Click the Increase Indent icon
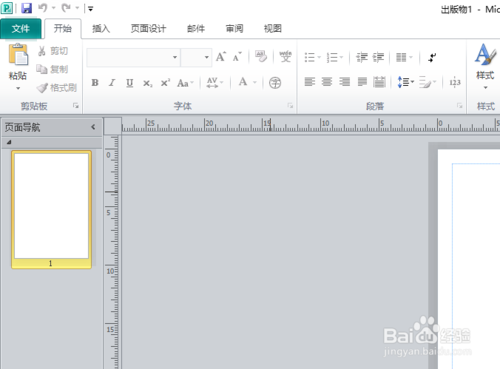500x369 pixels. tap(378, 57)
